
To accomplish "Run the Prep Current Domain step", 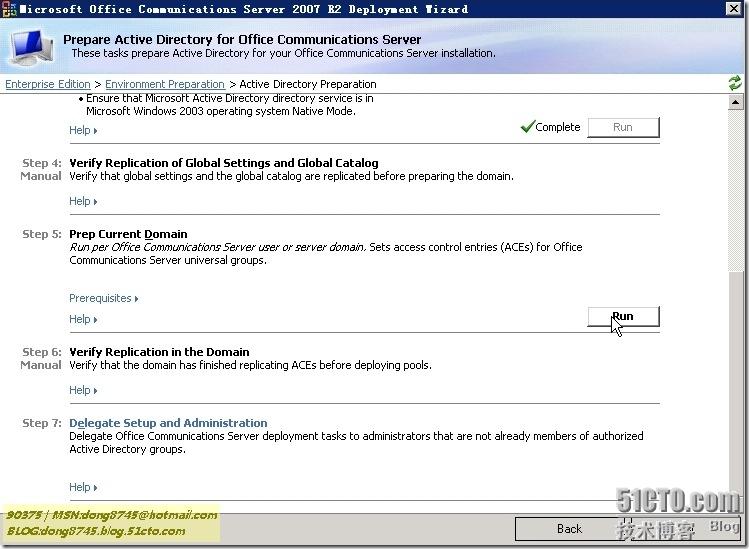I will tap(623, 316).
